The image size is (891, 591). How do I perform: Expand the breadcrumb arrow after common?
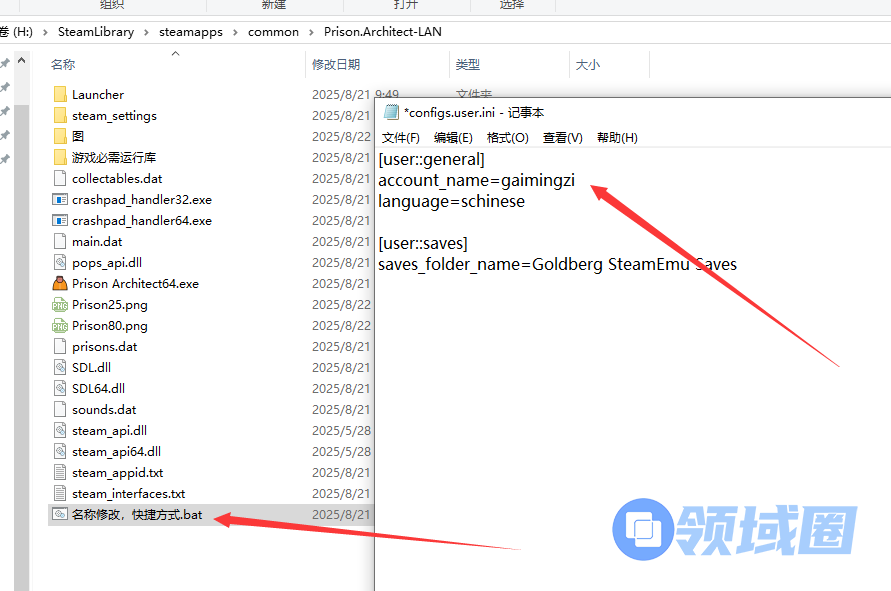click(x=311, y=32)
